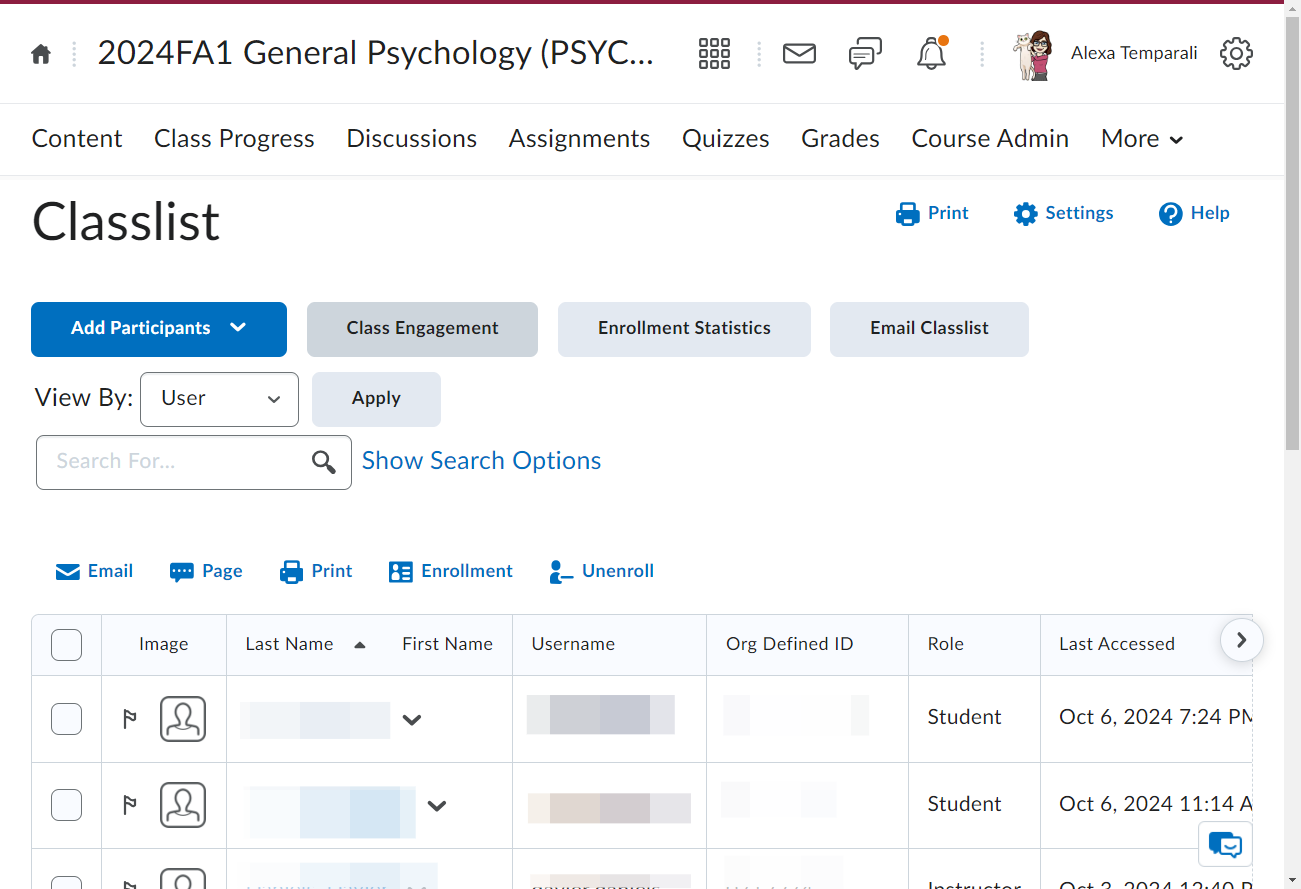Open the message alerts envelope icon

[799, 53]
